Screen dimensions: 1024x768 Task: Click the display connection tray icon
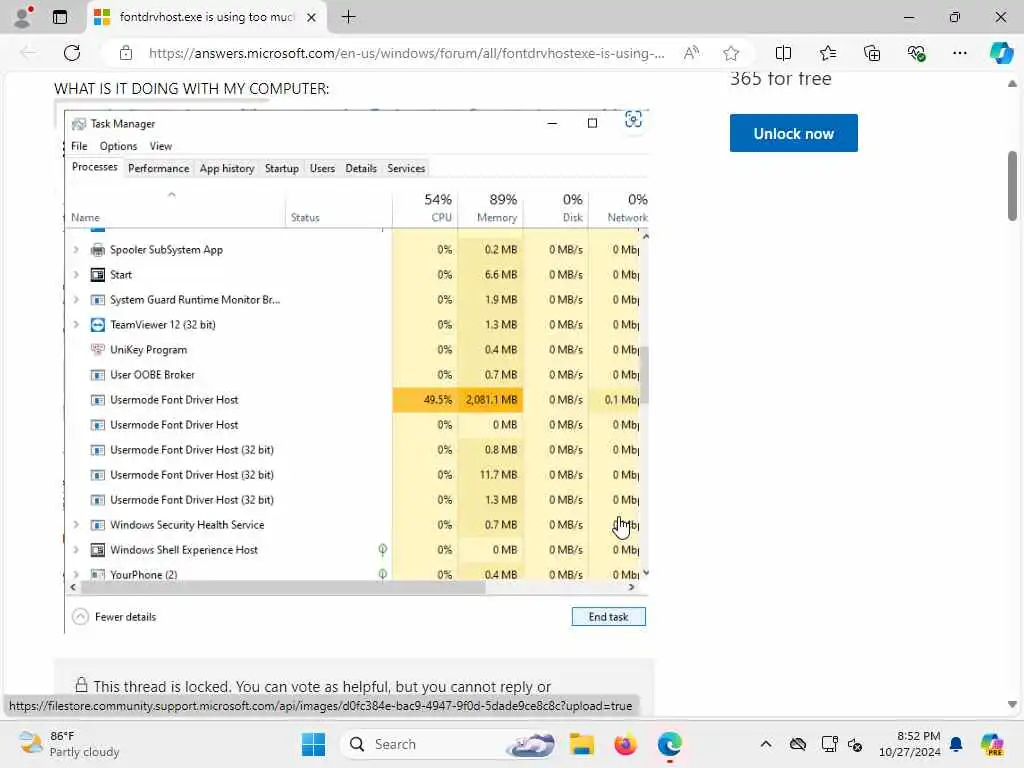(x=829, y=744)
